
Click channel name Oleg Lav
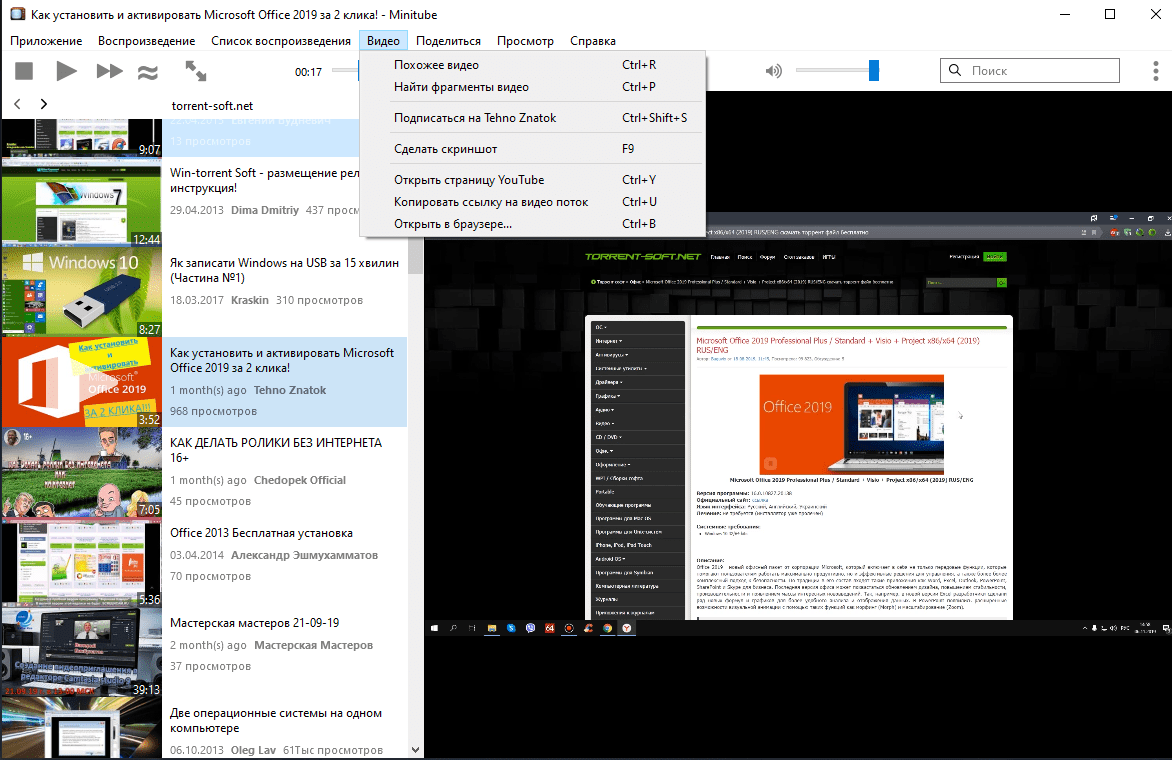click(x=253, y=750)
